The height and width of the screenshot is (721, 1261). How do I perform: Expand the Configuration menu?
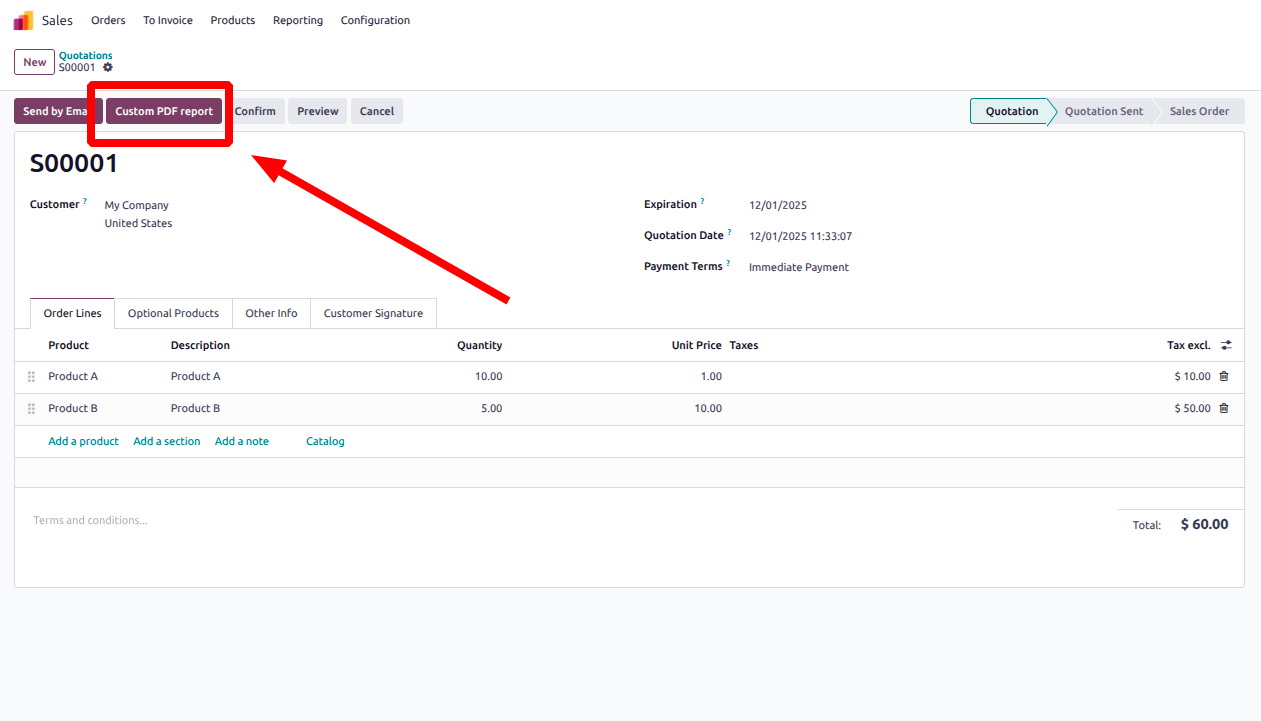[x=375, y=20]
